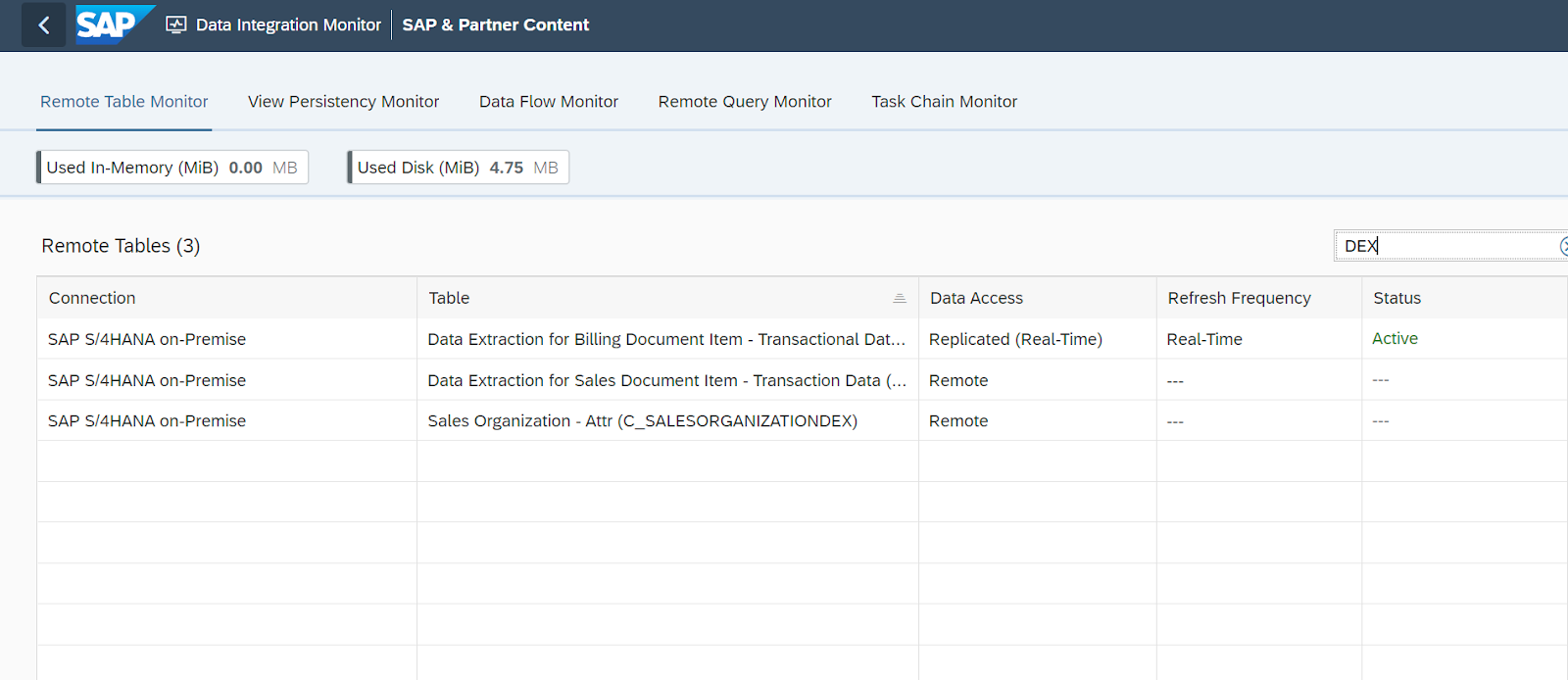This screenshot has width=1568, height=680.
Task: Select the Sales Document Item table row
Action: point(802,380)
